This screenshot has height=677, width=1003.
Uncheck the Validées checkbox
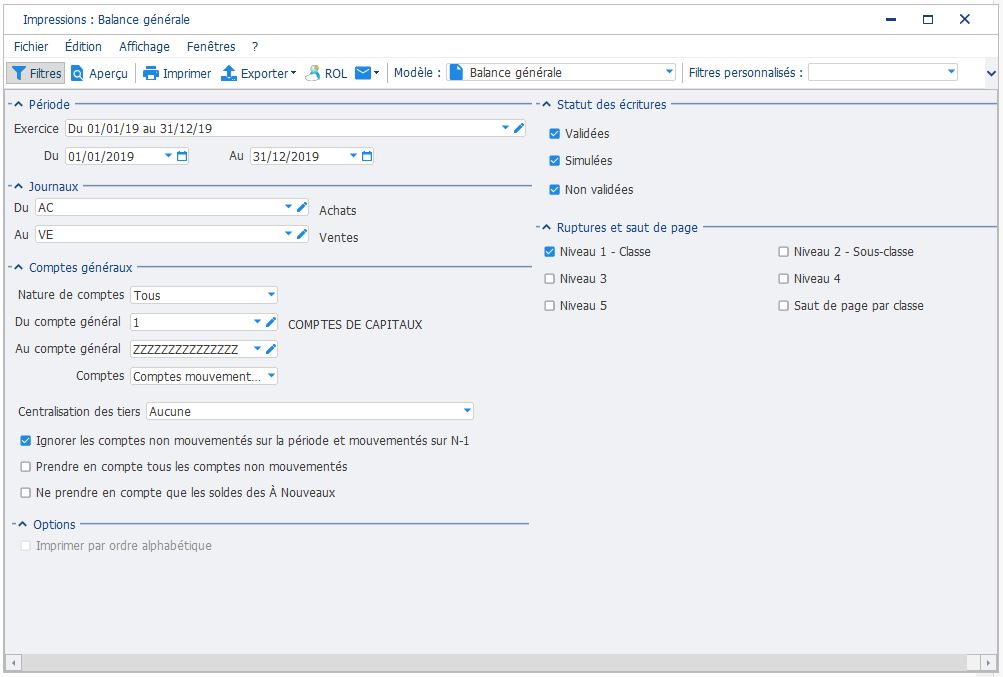click(555, 134)
